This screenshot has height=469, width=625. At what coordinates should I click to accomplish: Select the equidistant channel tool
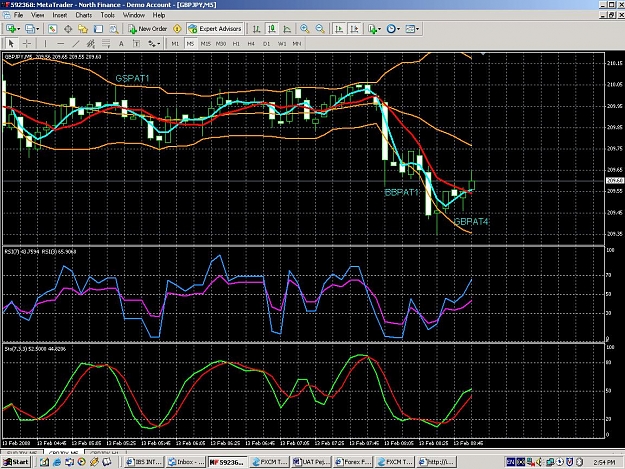click(x=91, y=43)
